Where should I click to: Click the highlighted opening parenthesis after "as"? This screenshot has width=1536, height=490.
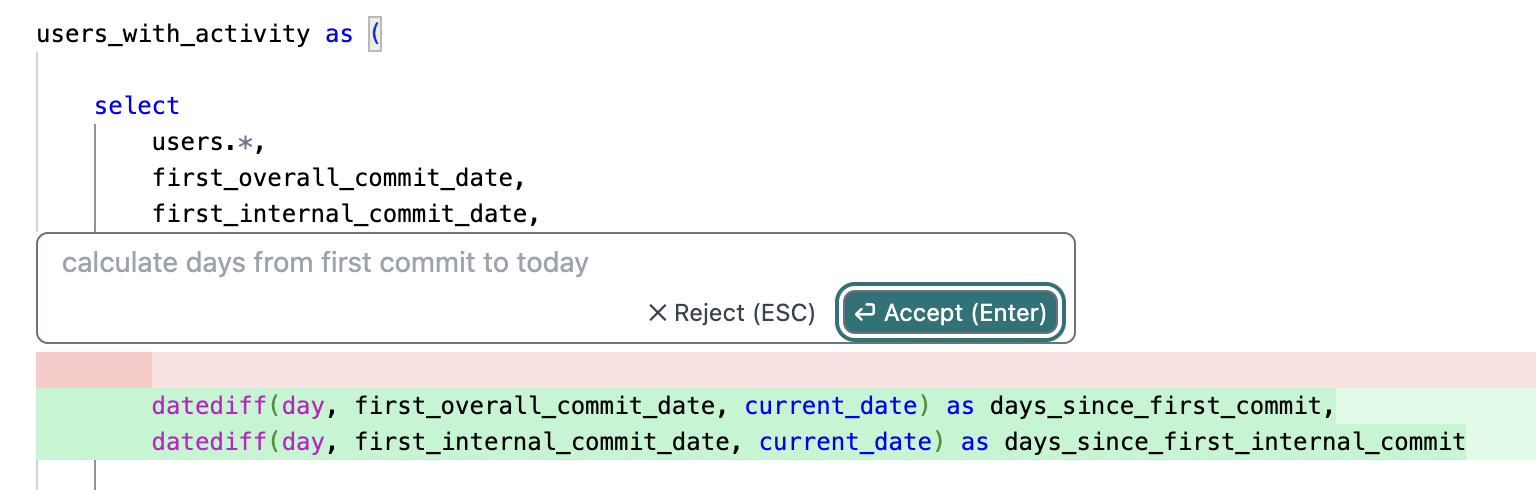click(375, 34)
